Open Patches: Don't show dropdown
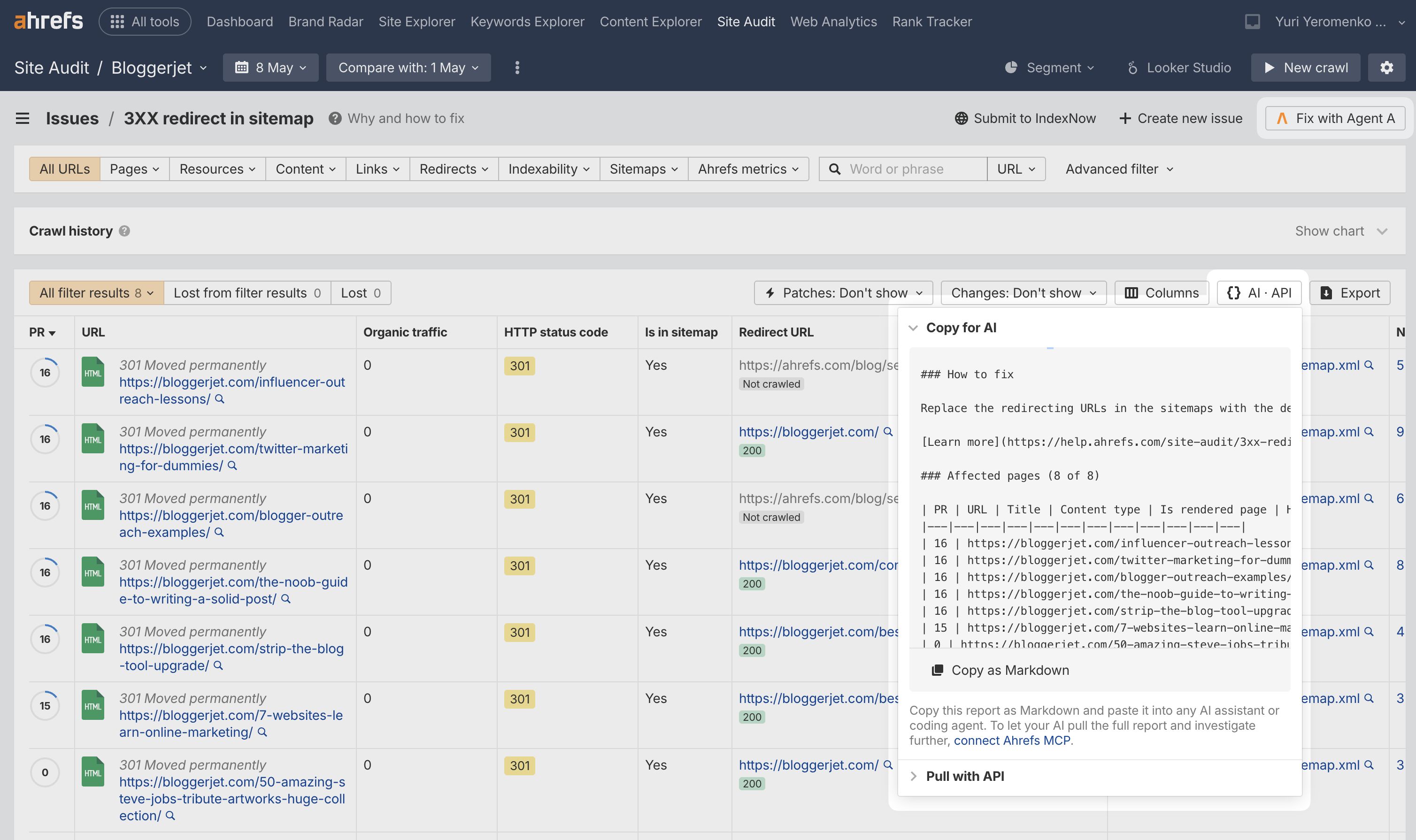Image resolution: width=1416 pixels, height=840 pixels. [x=844, y=293]
